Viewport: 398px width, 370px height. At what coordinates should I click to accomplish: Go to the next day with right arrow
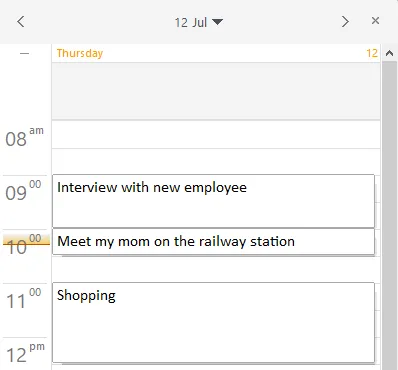click(345, 22)
